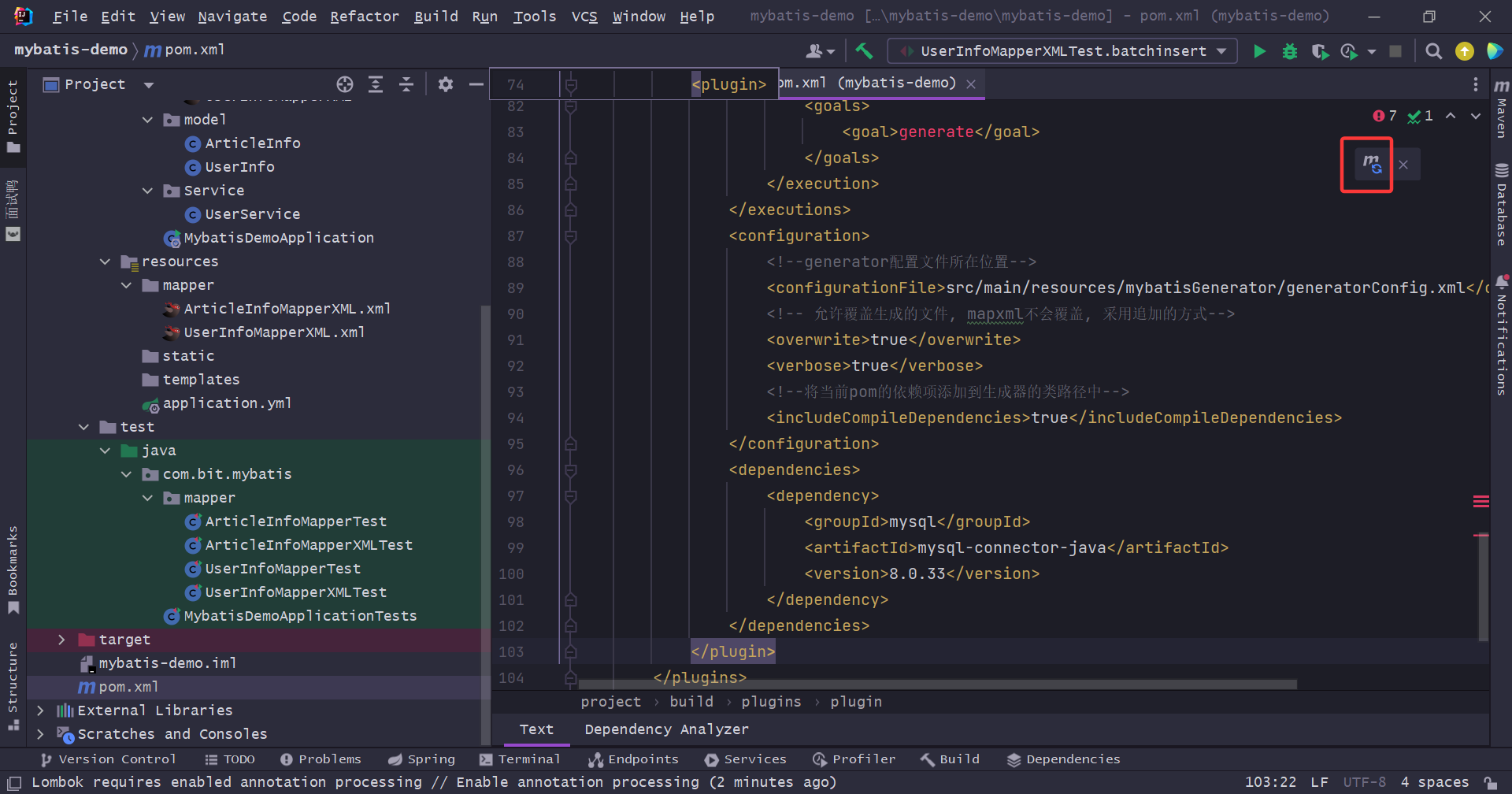Open the Database tool window
1512x794 pixels.
(x=1501, y=204)
